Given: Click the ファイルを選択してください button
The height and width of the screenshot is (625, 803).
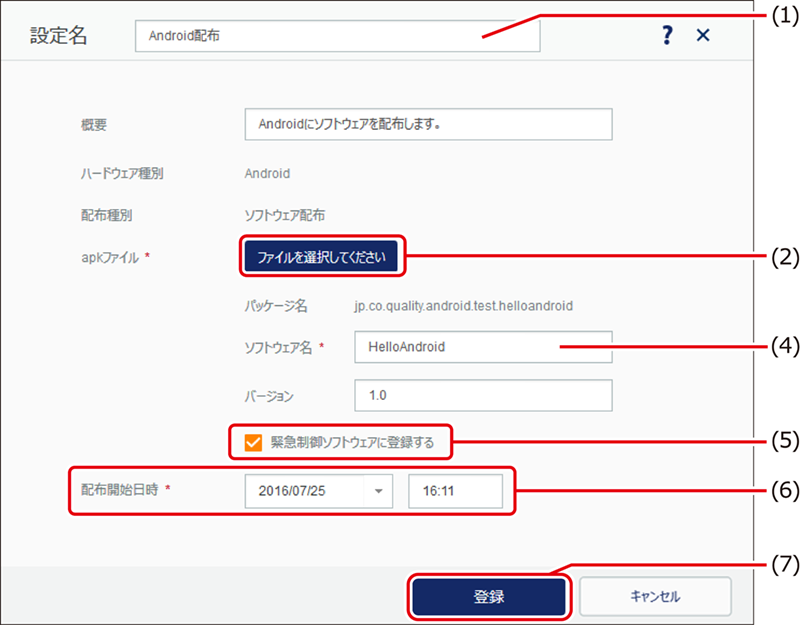Looking at the screenshot, I should tap(321, 256).
